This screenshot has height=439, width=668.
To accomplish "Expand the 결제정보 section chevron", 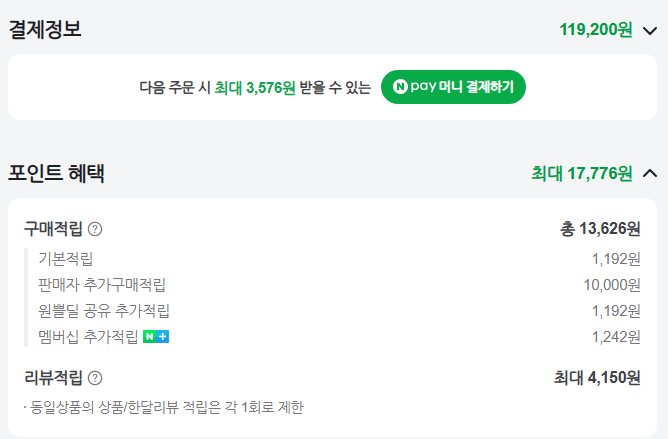I will 650,30.
